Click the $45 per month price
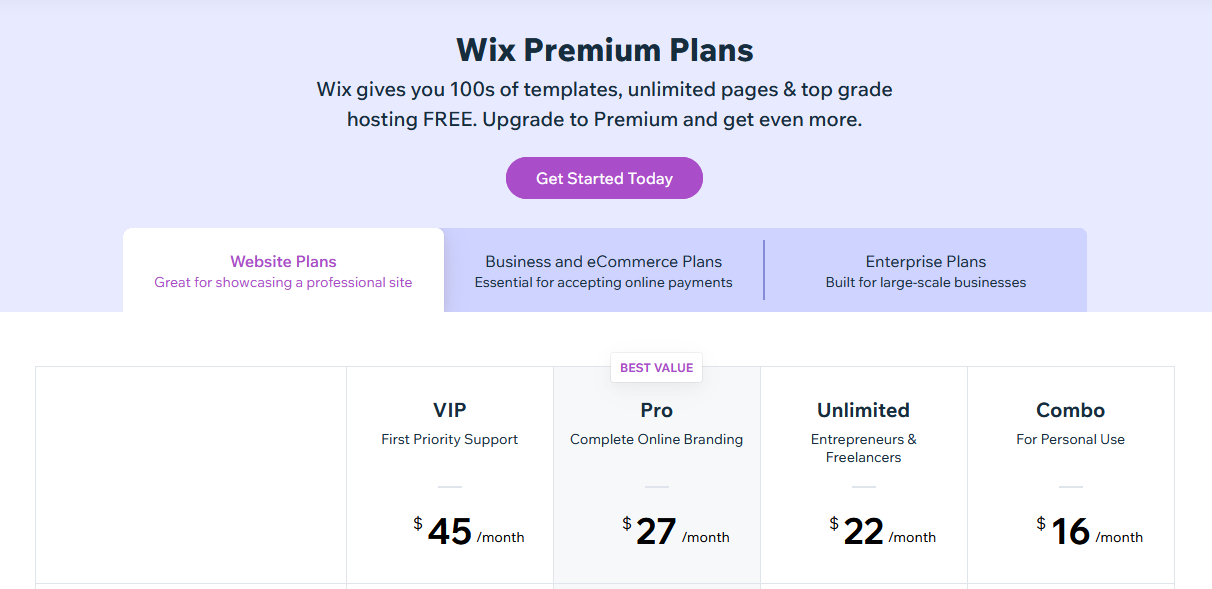The height and width of the screenshot is (589, 1212). 469,532
